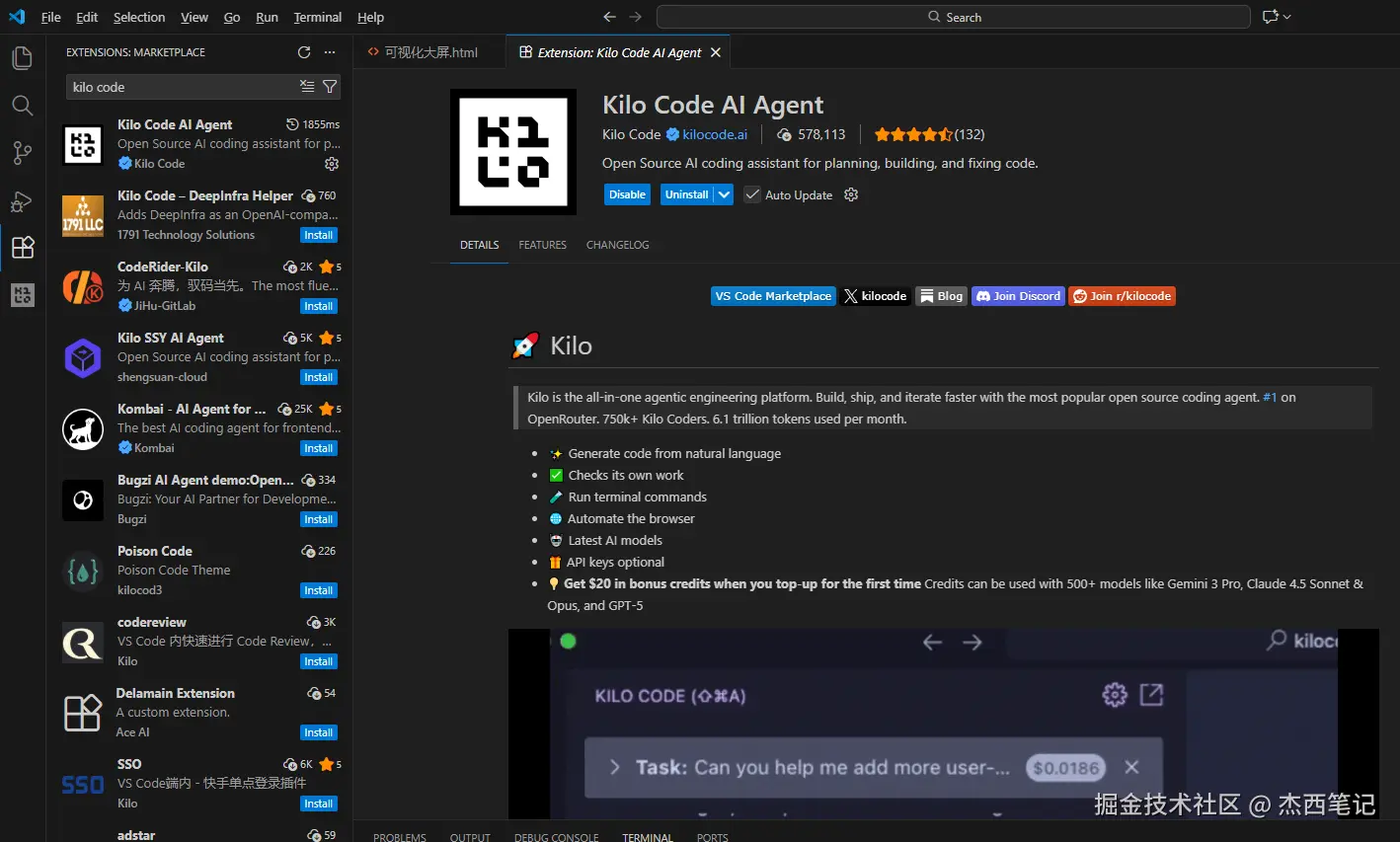Click the title bar Search command box
The height and width of the screenshot is (842, 1400).
tap(954, 17)
